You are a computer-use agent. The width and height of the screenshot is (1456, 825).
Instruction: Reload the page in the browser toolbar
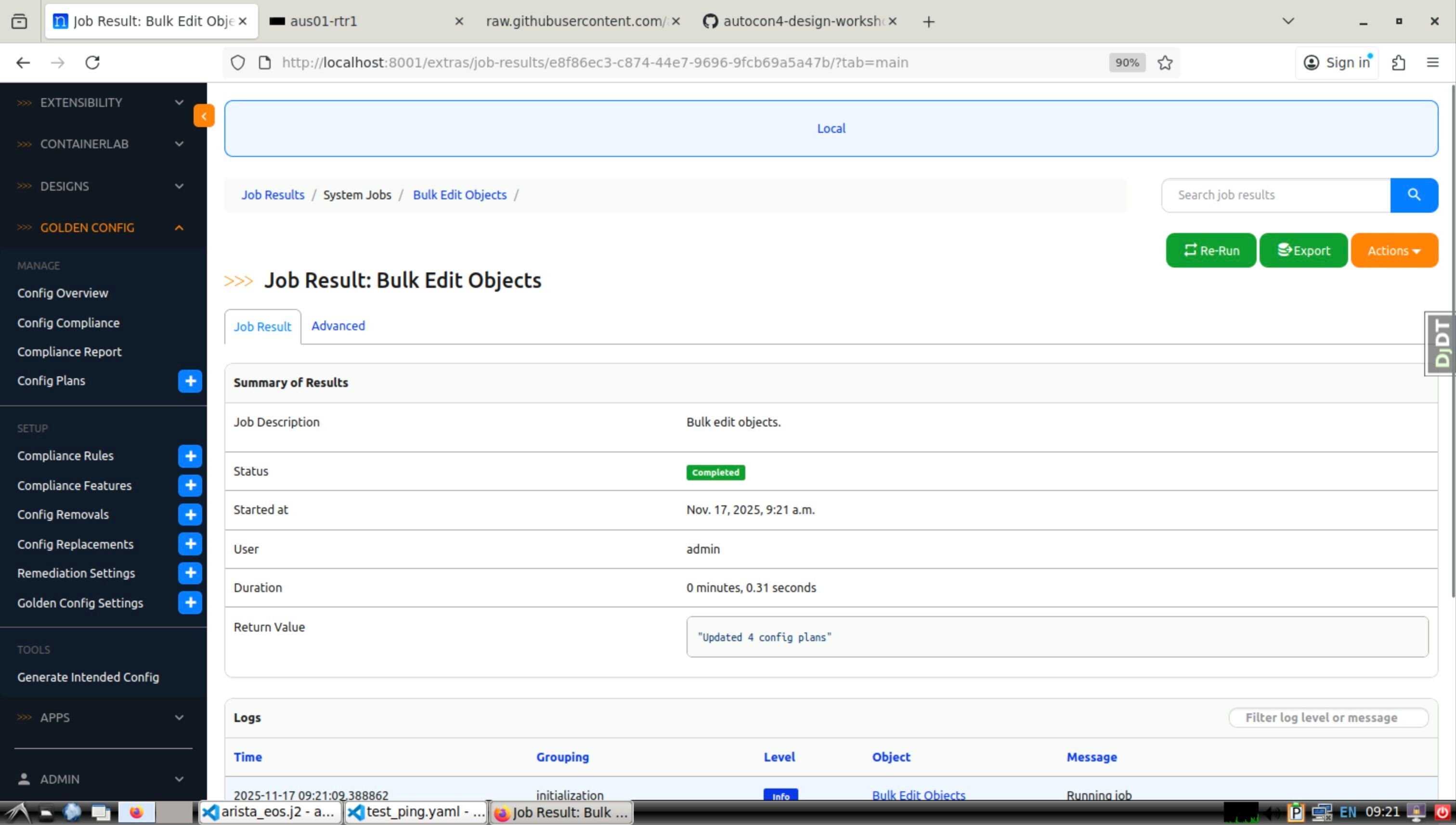(x=92, y=62)
